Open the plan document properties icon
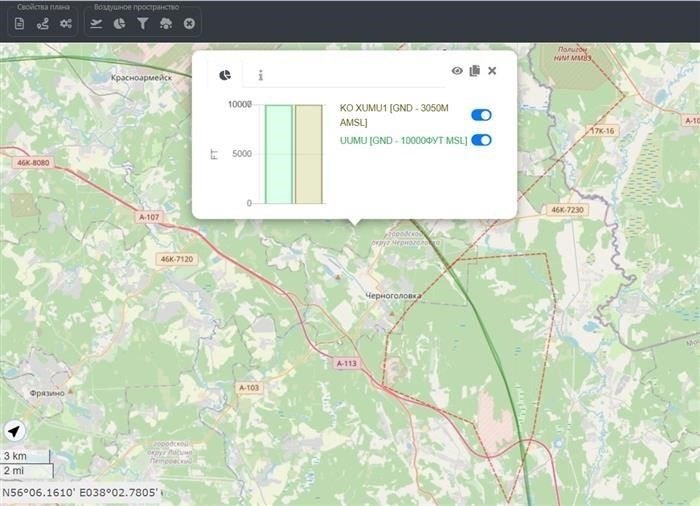700x506 pixels. click(x=19, y=24)
